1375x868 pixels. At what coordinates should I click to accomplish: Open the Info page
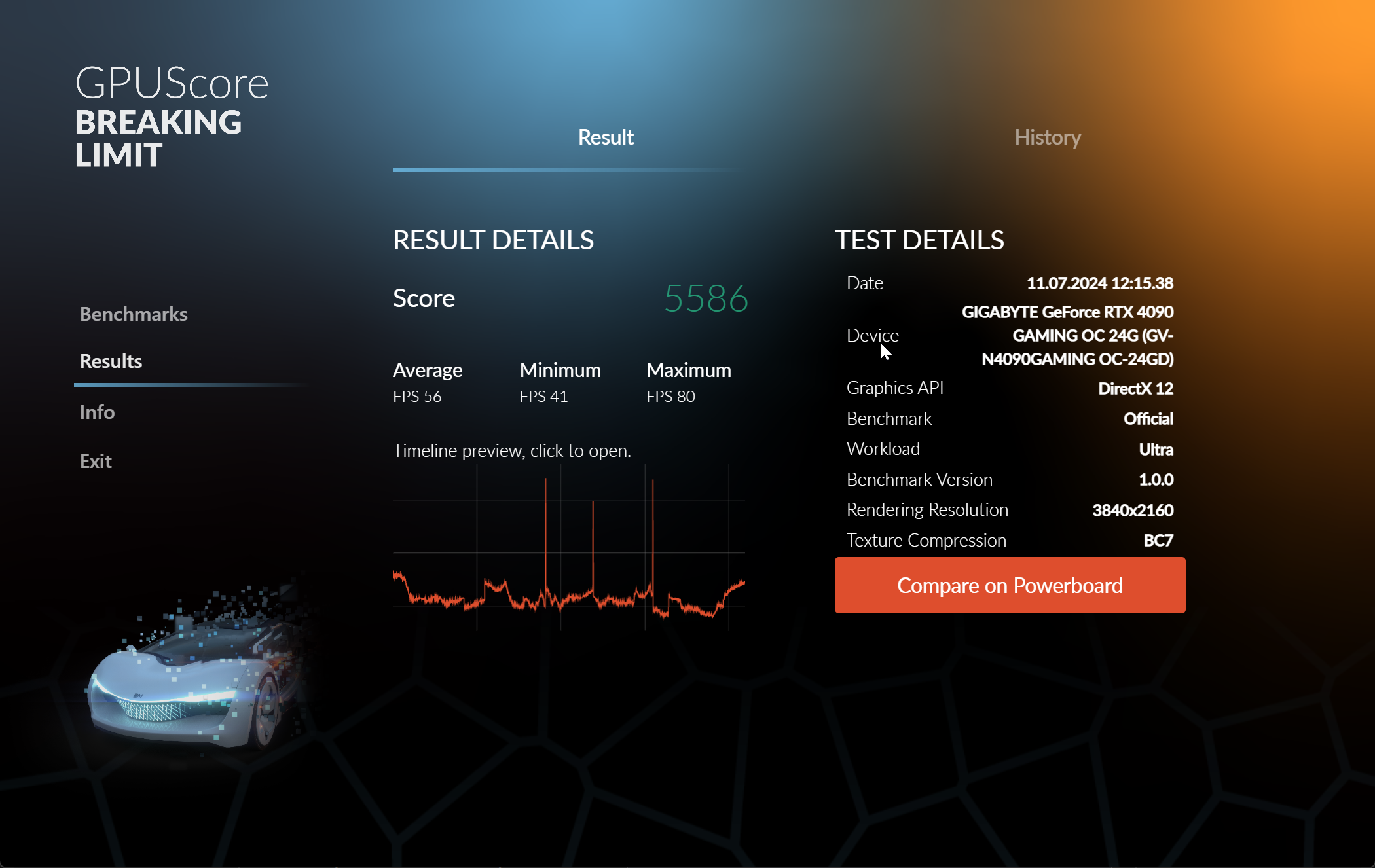tap(97, 412)
